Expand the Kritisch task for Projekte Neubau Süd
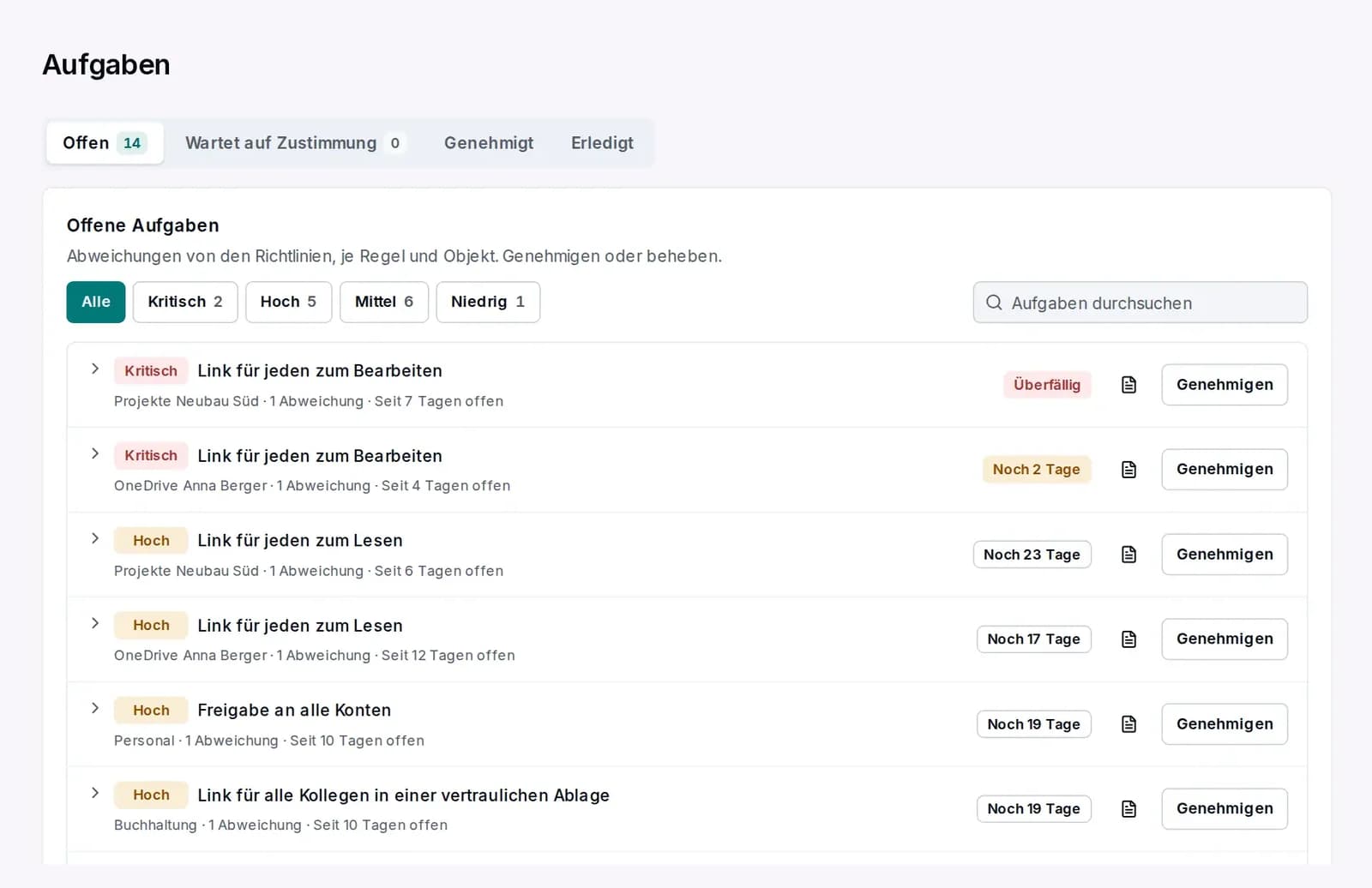The height and width of the screenshot is (888, 1372). tap(95, 369)
